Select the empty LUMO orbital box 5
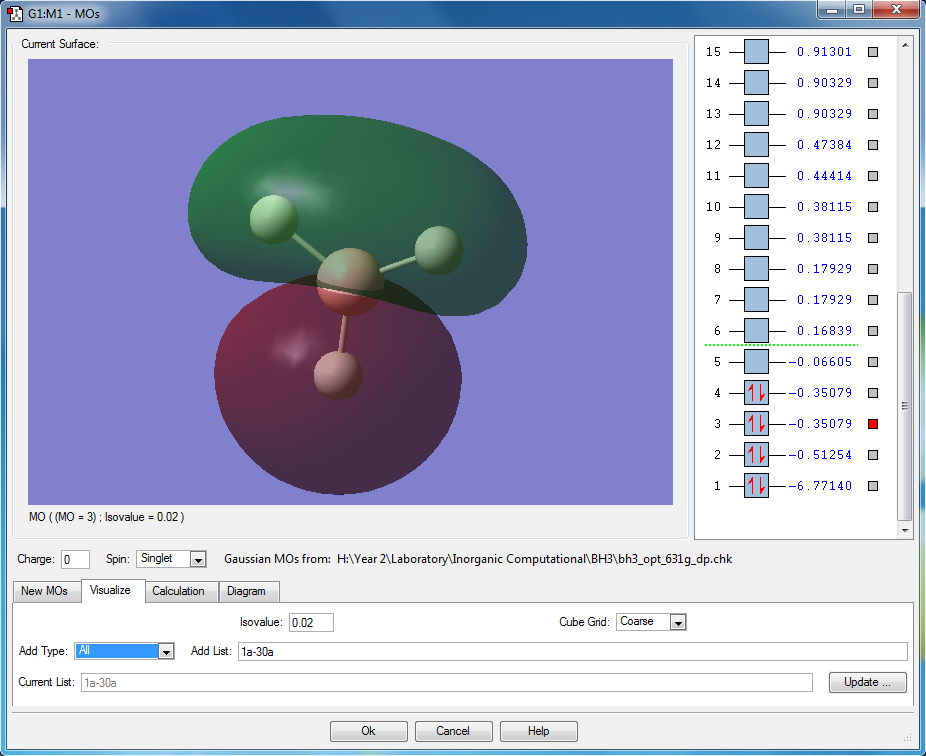The width and height of the screenshot is (926, 756). click(756, 362)
